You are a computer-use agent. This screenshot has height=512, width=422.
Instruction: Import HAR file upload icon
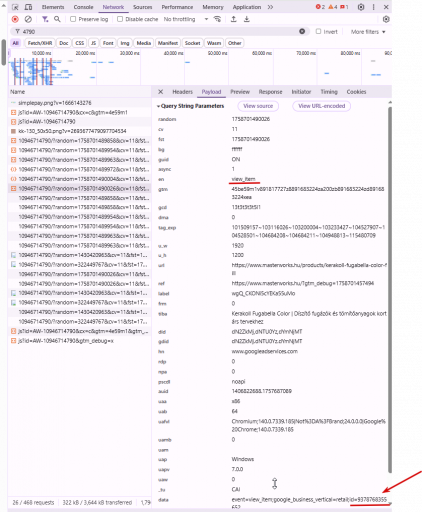[234, 19]
